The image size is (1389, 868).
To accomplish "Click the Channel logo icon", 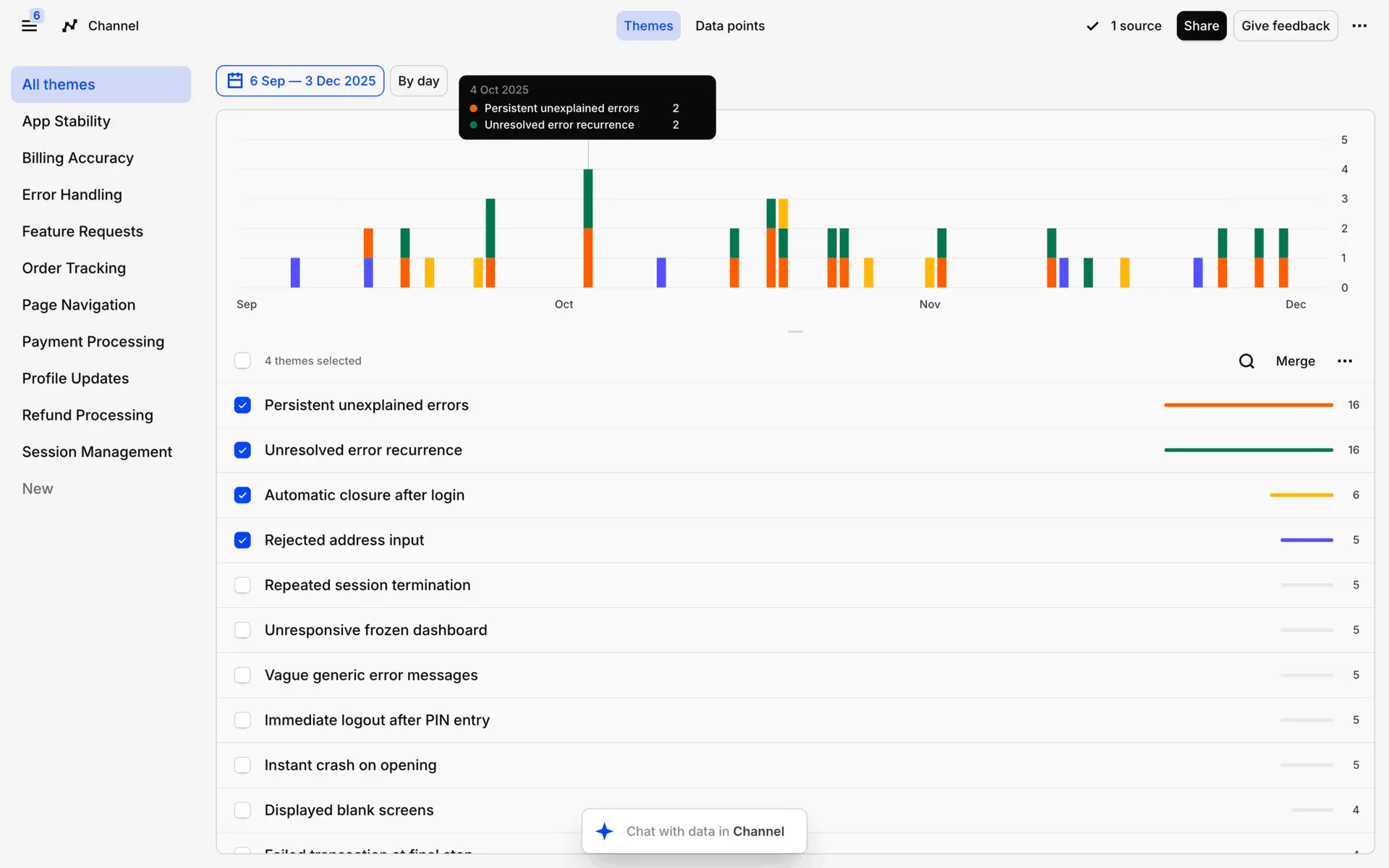I will coord(69,26).
